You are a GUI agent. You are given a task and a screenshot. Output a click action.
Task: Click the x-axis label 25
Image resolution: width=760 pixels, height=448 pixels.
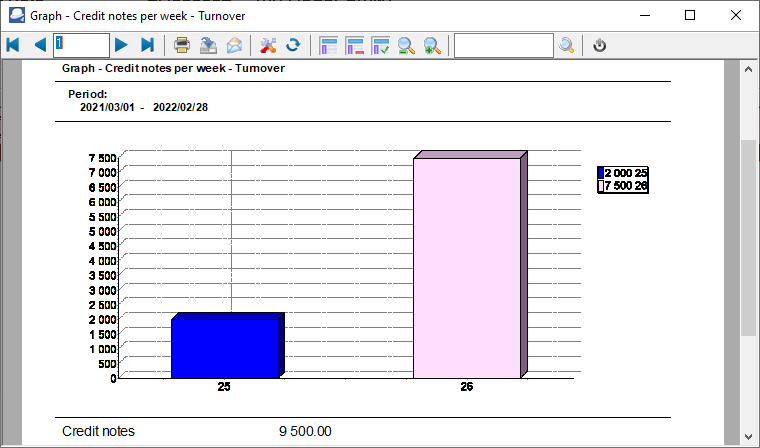click(224, 387)
